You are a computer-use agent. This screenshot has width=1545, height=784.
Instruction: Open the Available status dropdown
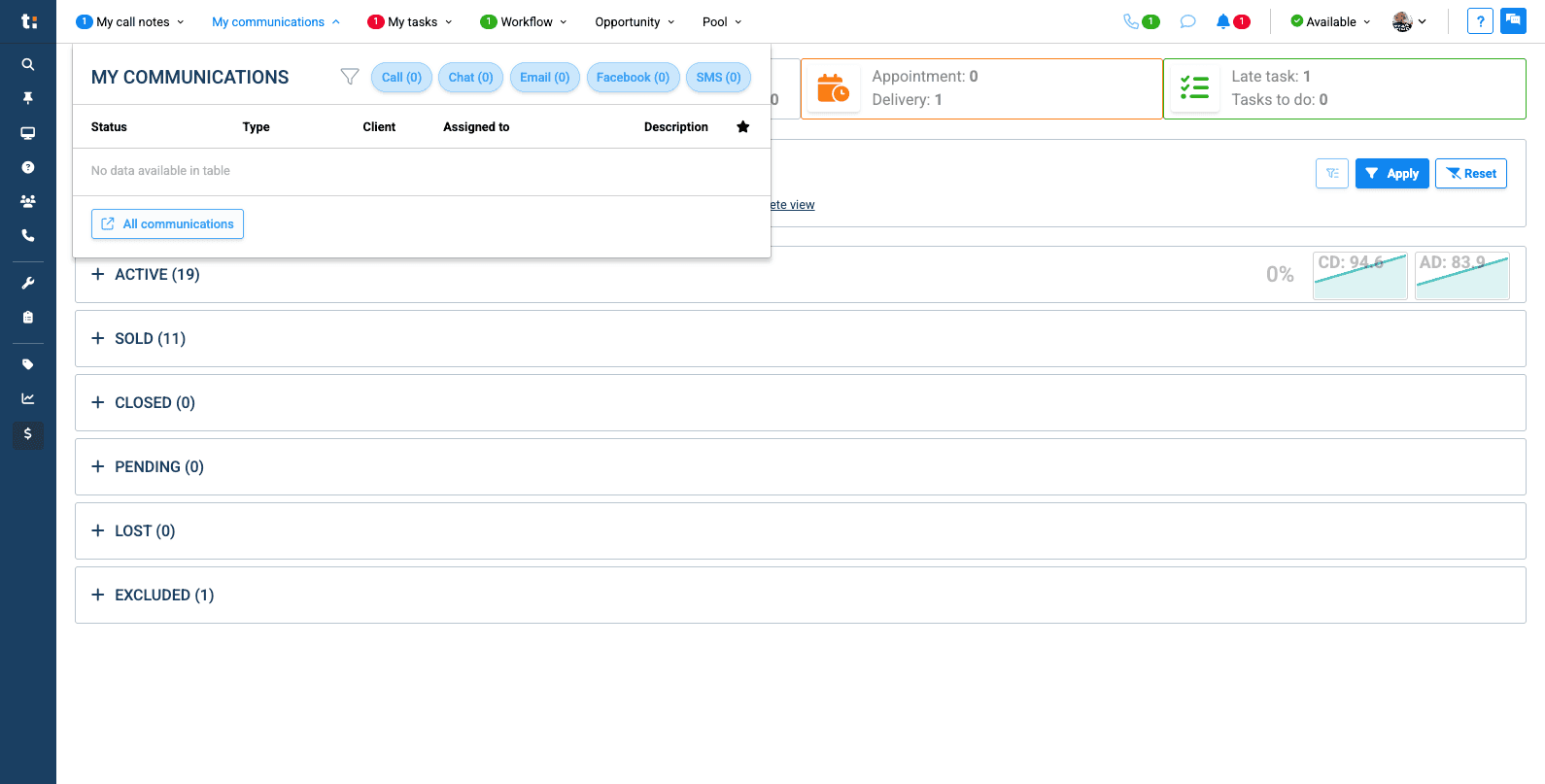click(x=1330, y=21)
